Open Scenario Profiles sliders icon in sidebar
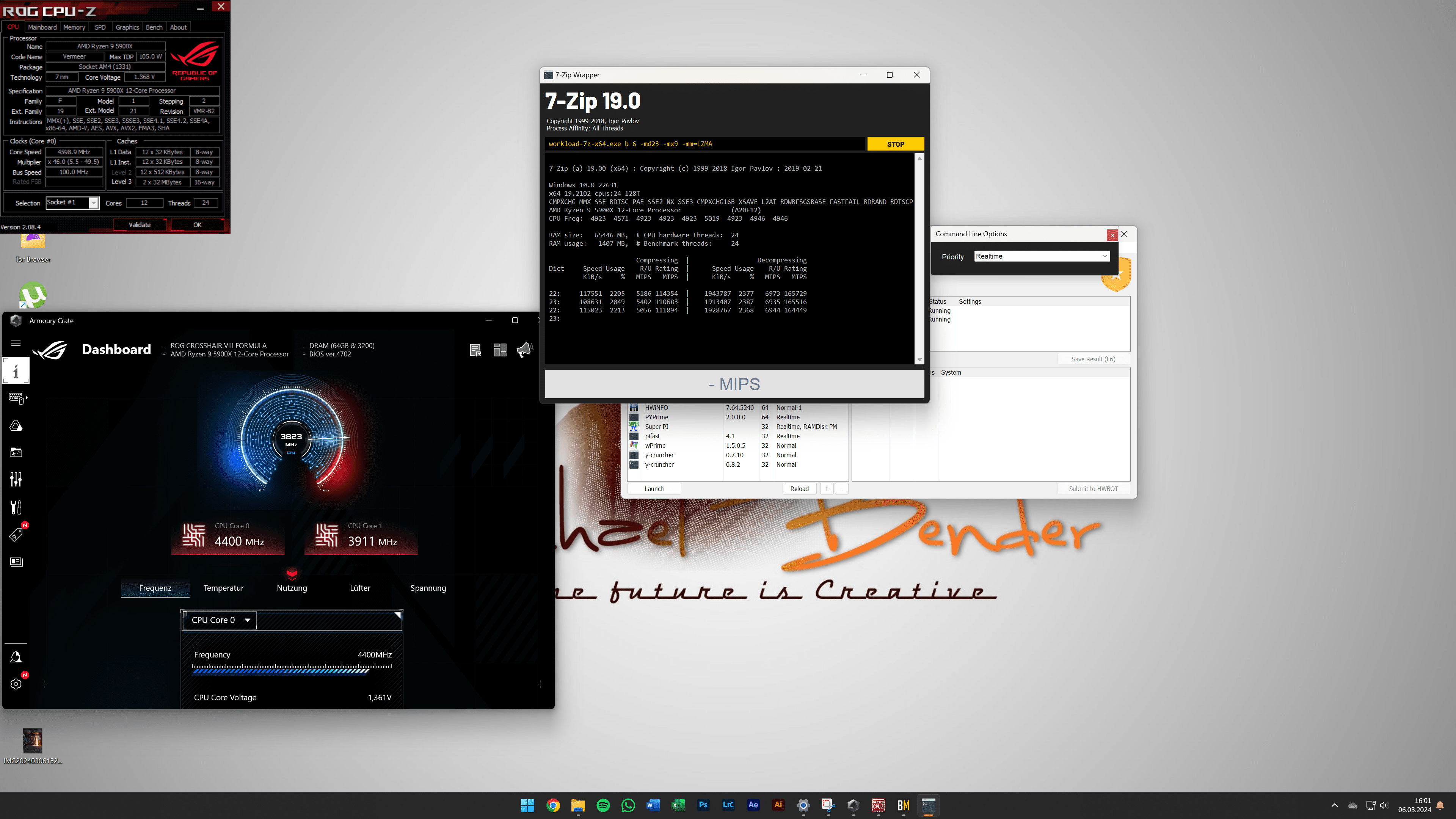The height and width of the screenshot is (819, 1456). [16, 479]
